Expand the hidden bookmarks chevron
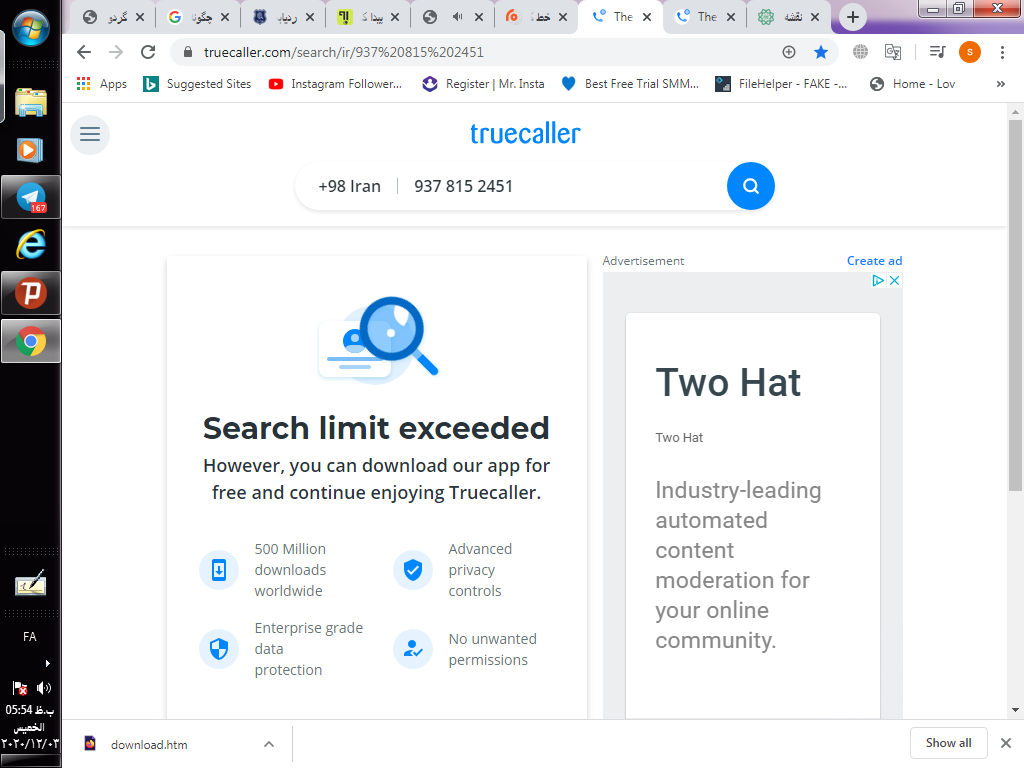 pos(1000,84)
